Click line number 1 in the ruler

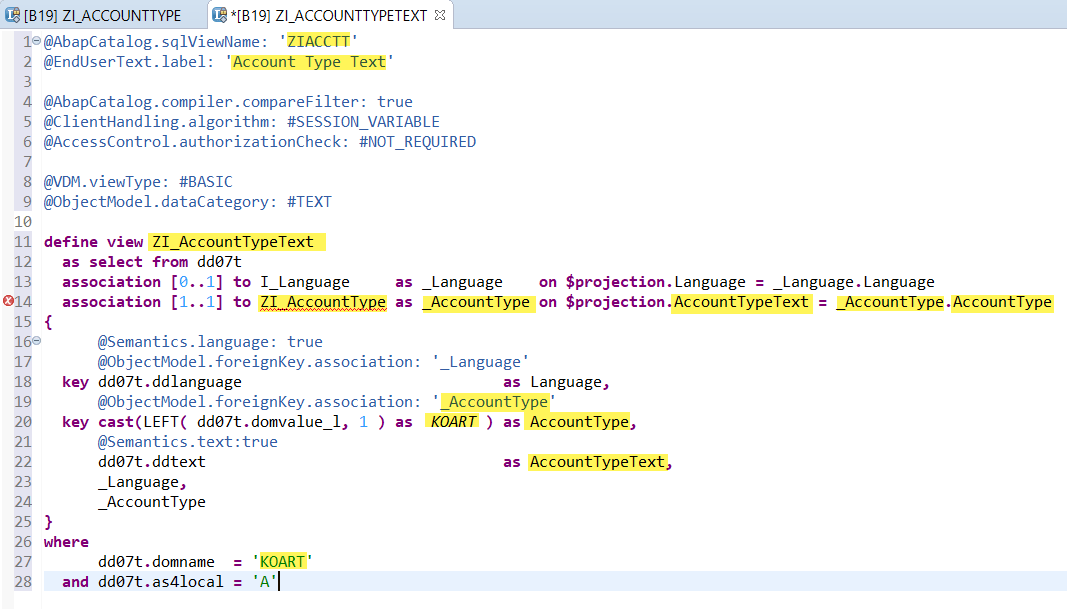click(24, 41)
